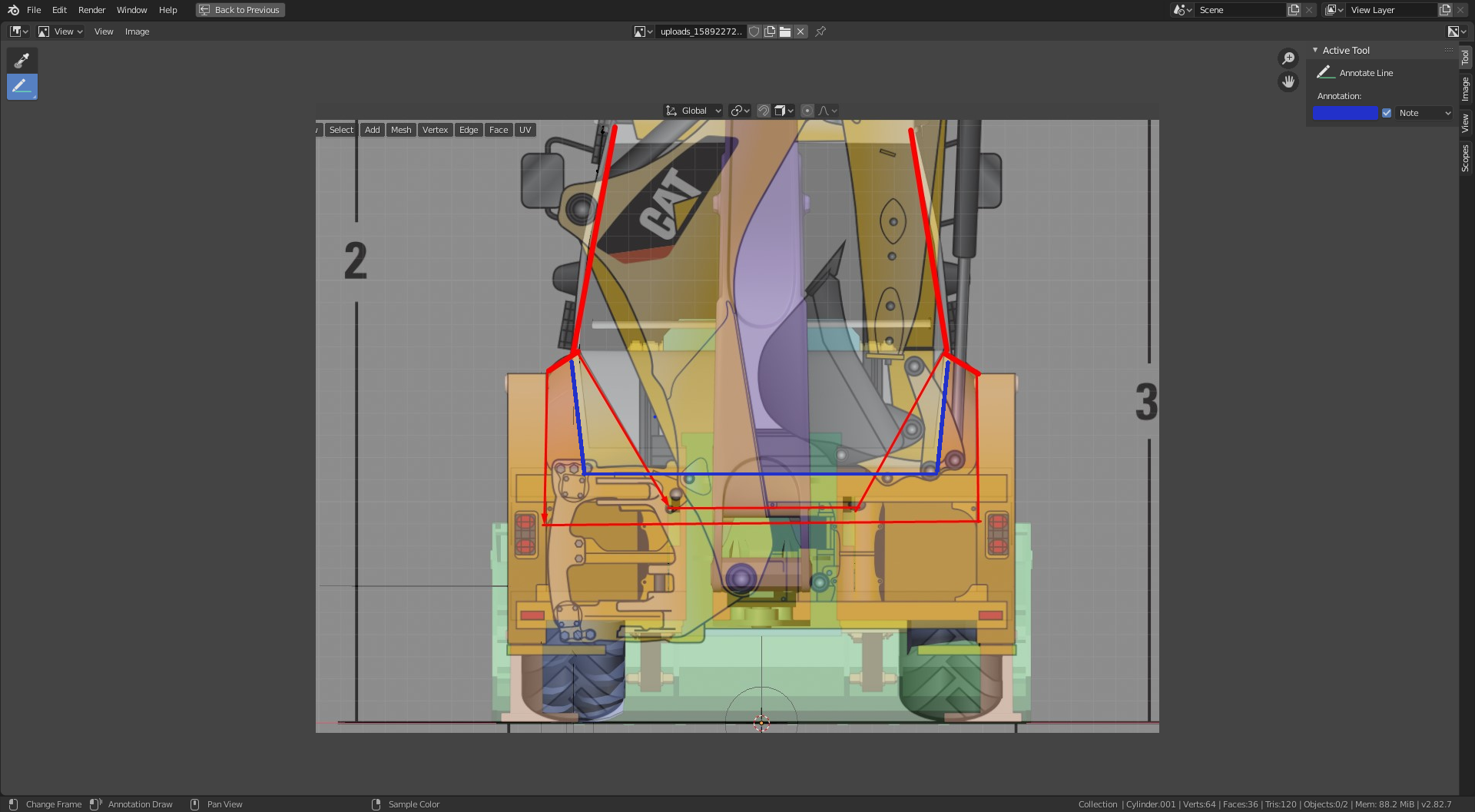Switch to the Image sidebar tab
The width and height of the screenshot is (1475, 812).
click(x=1466, y=89)
